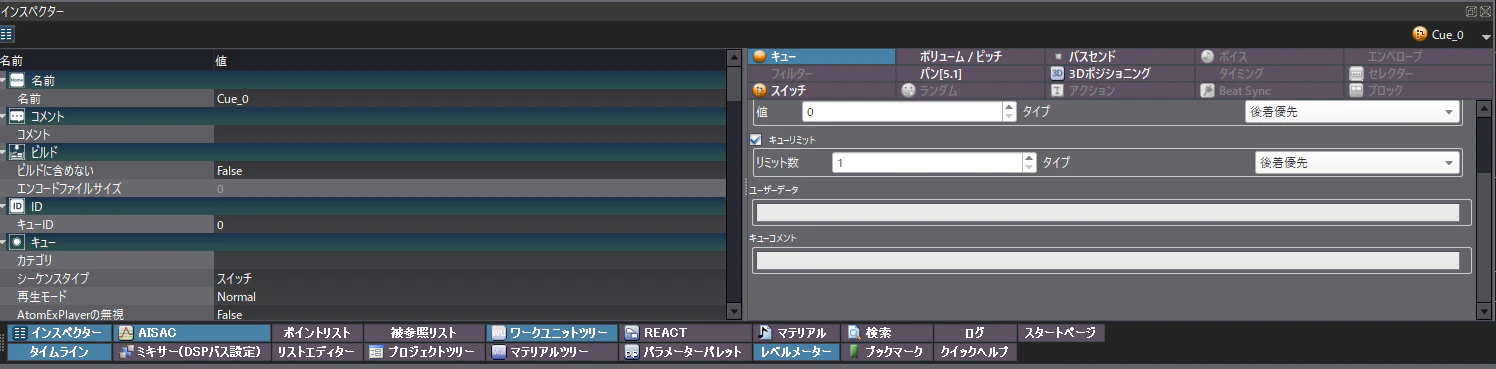Open the dropdown arrow next to Cue_0
The height and width of the screenshot is (369, 1496).
pos(1486,36)
